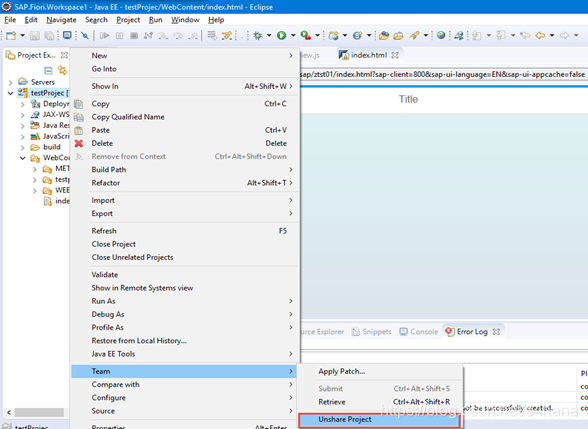588x429 pixels.
Task: Open the Debug configurations dropdown arrow
Action: click(x=269, y=36)
